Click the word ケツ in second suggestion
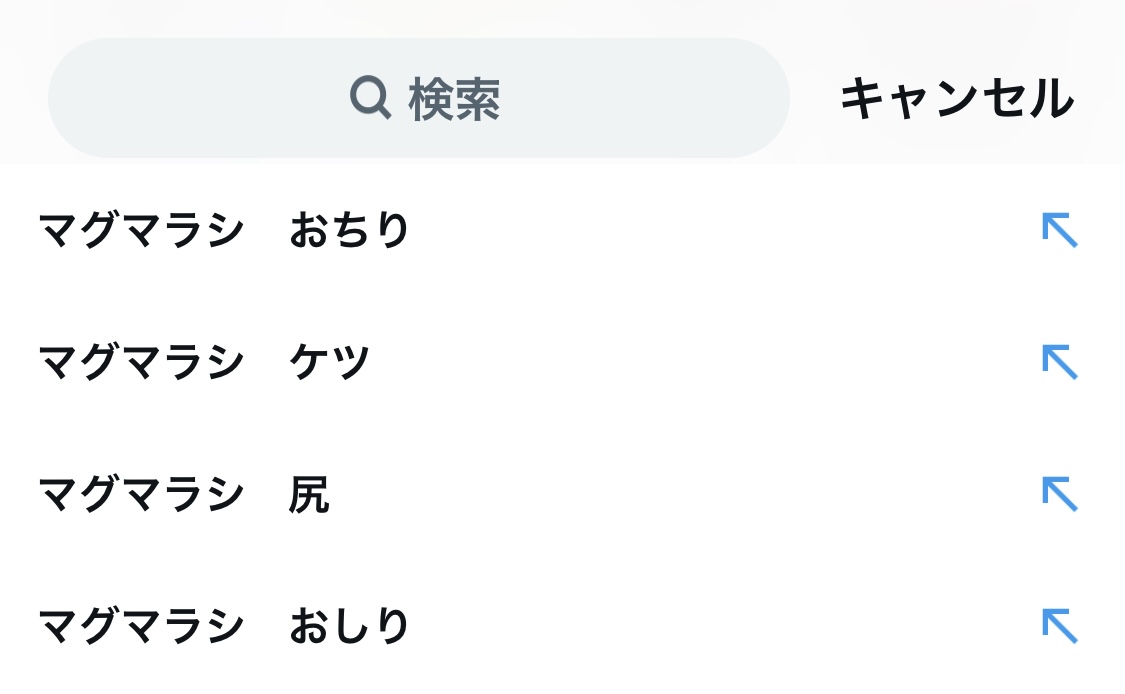 (x=330, y=362)
